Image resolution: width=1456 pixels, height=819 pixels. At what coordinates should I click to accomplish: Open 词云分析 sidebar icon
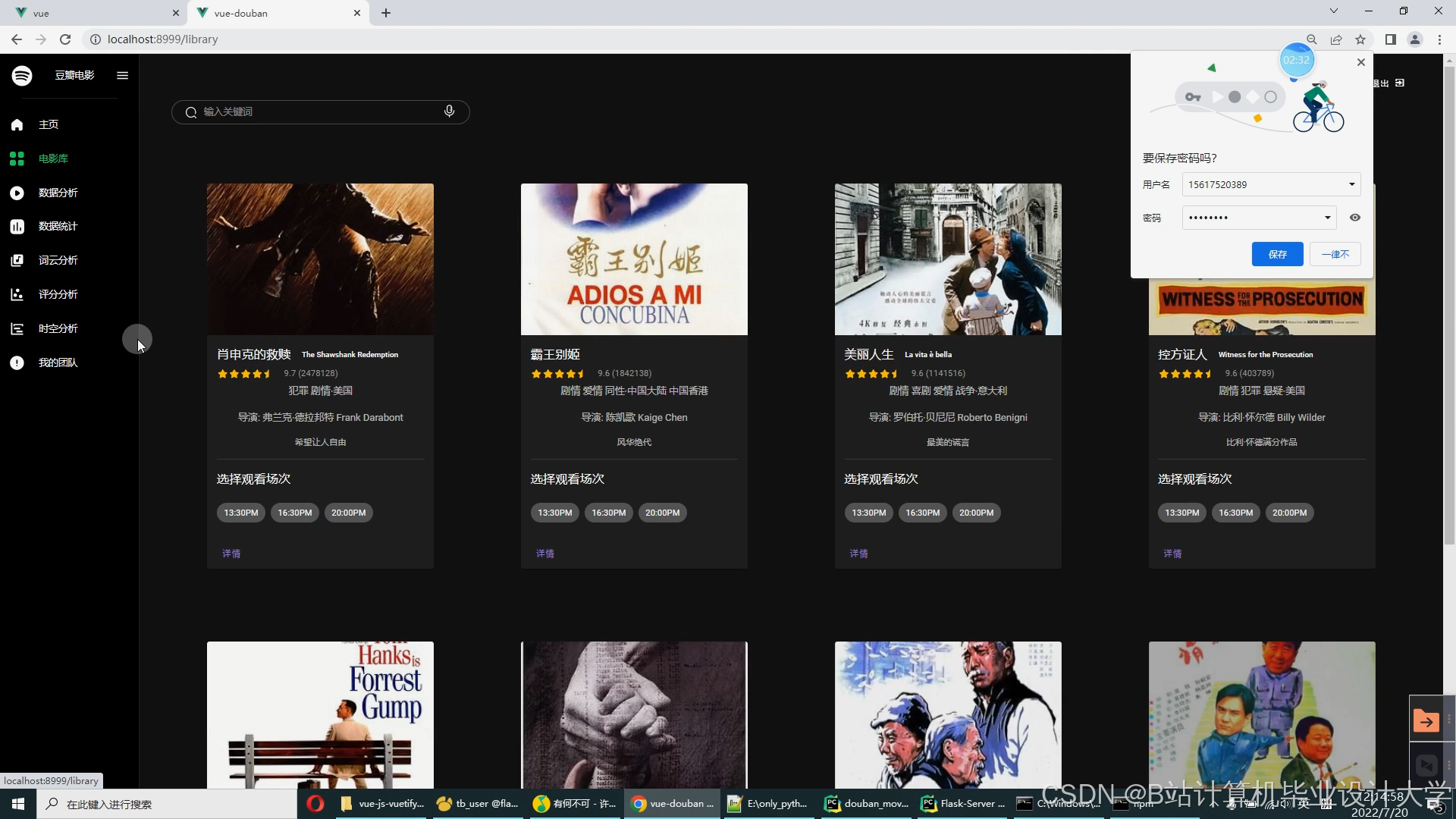point(17,260)
